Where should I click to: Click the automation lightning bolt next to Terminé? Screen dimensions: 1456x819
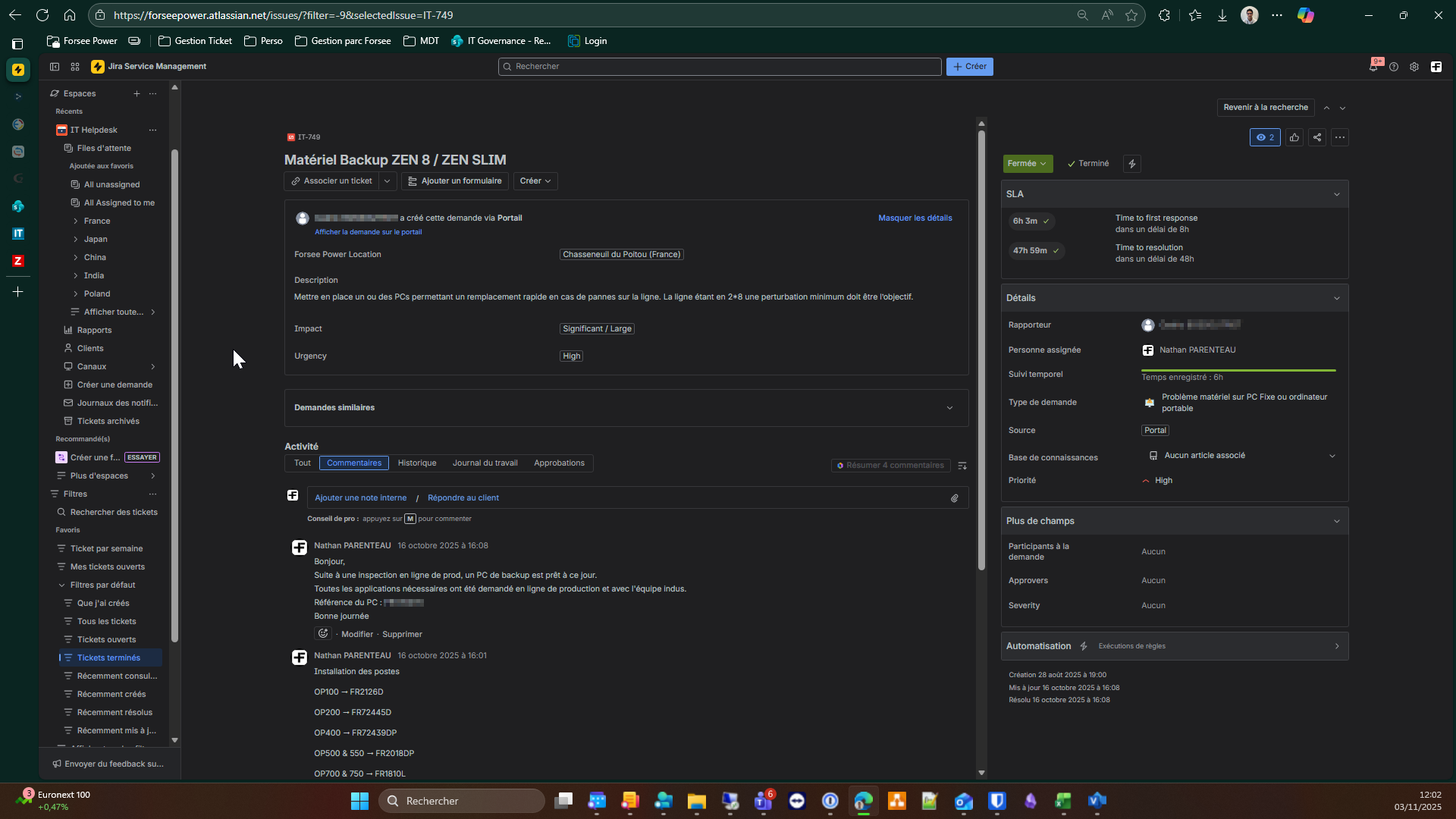click(x=1132, y=164)
